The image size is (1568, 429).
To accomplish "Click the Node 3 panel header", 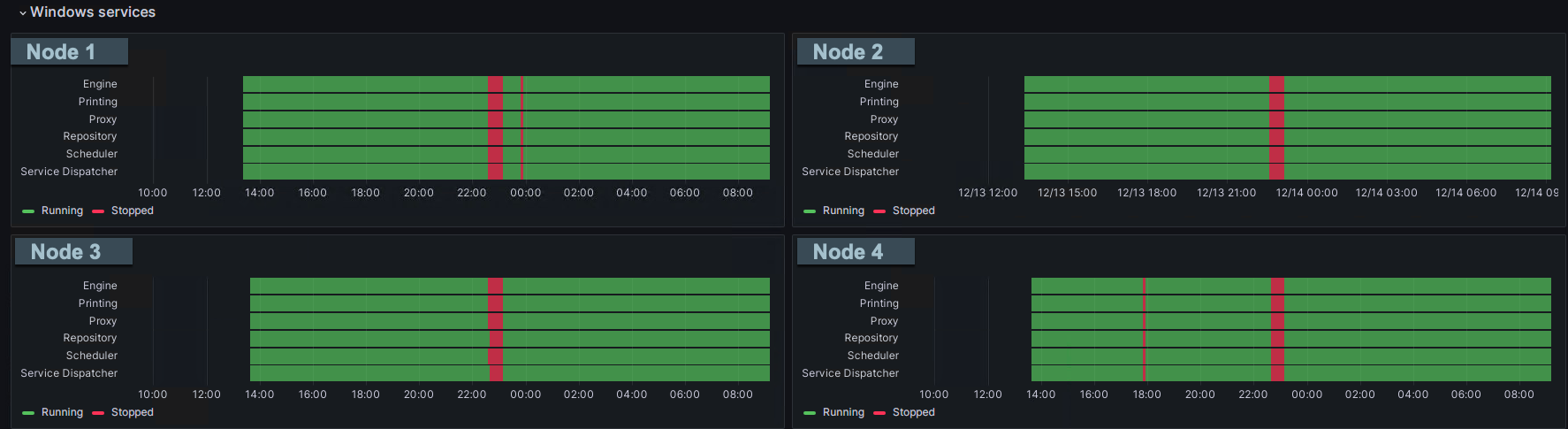I will coord(65,252).
